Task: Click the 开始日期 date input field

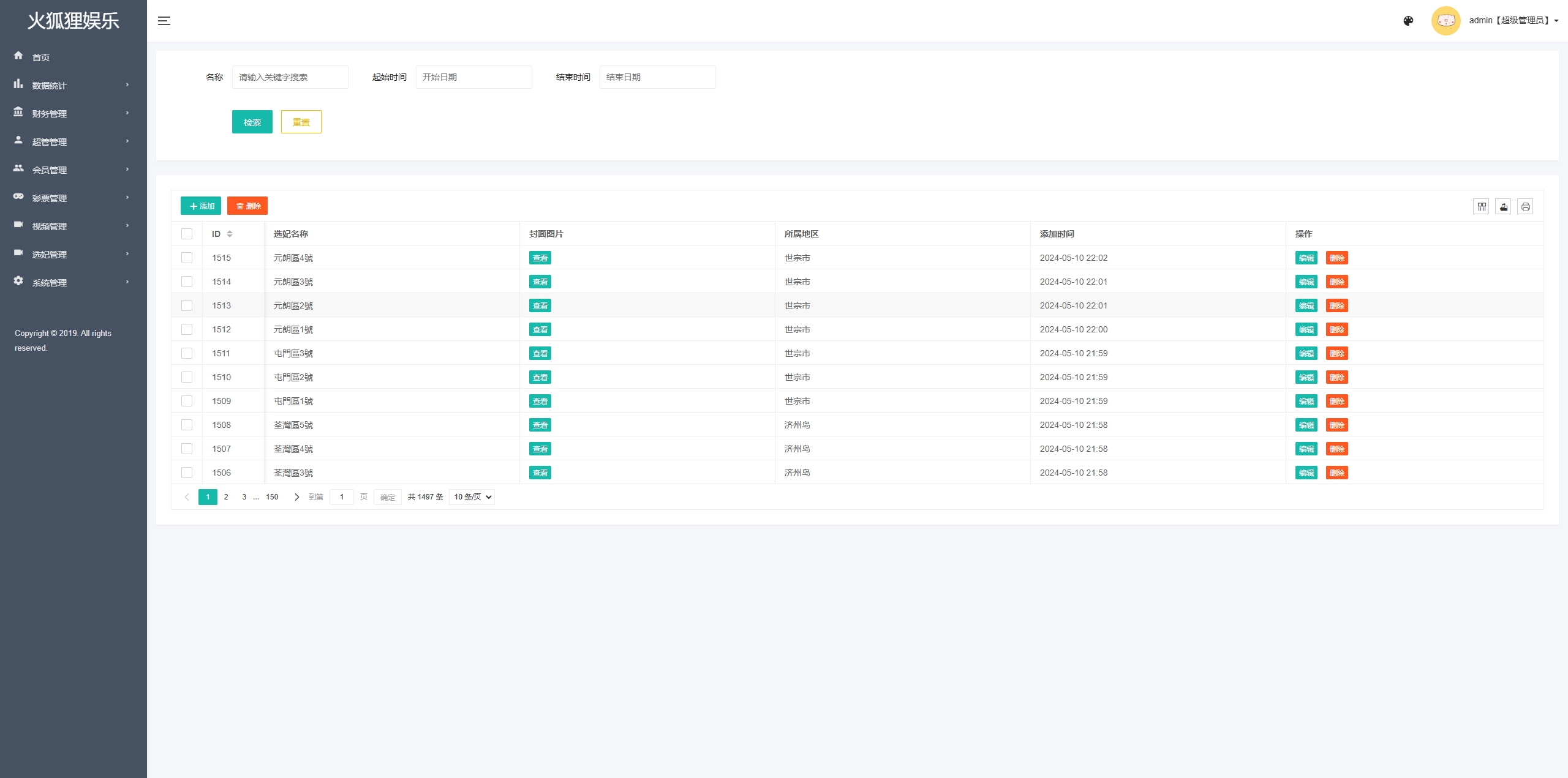Action: tap(473, 77)
